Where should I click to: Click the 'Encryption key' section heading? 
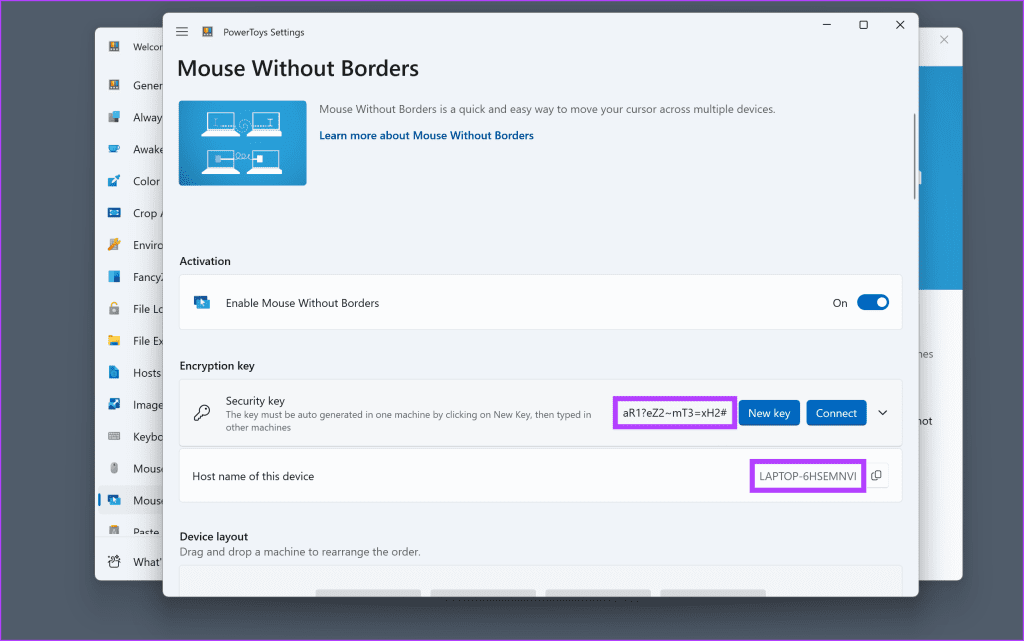click(x=217, y=366)
